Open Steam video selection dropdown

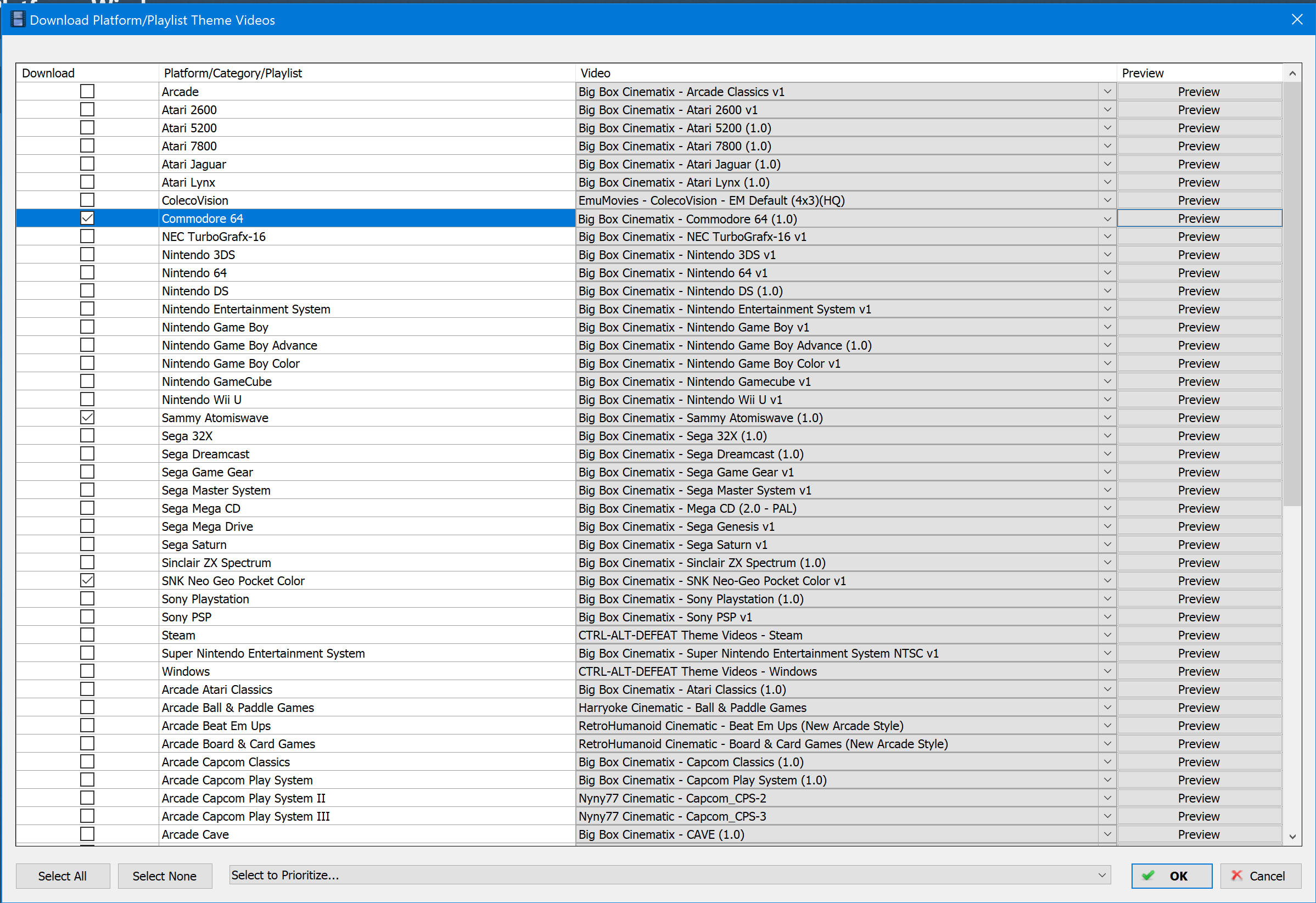pyautogui.click(x=1107, y=635)
